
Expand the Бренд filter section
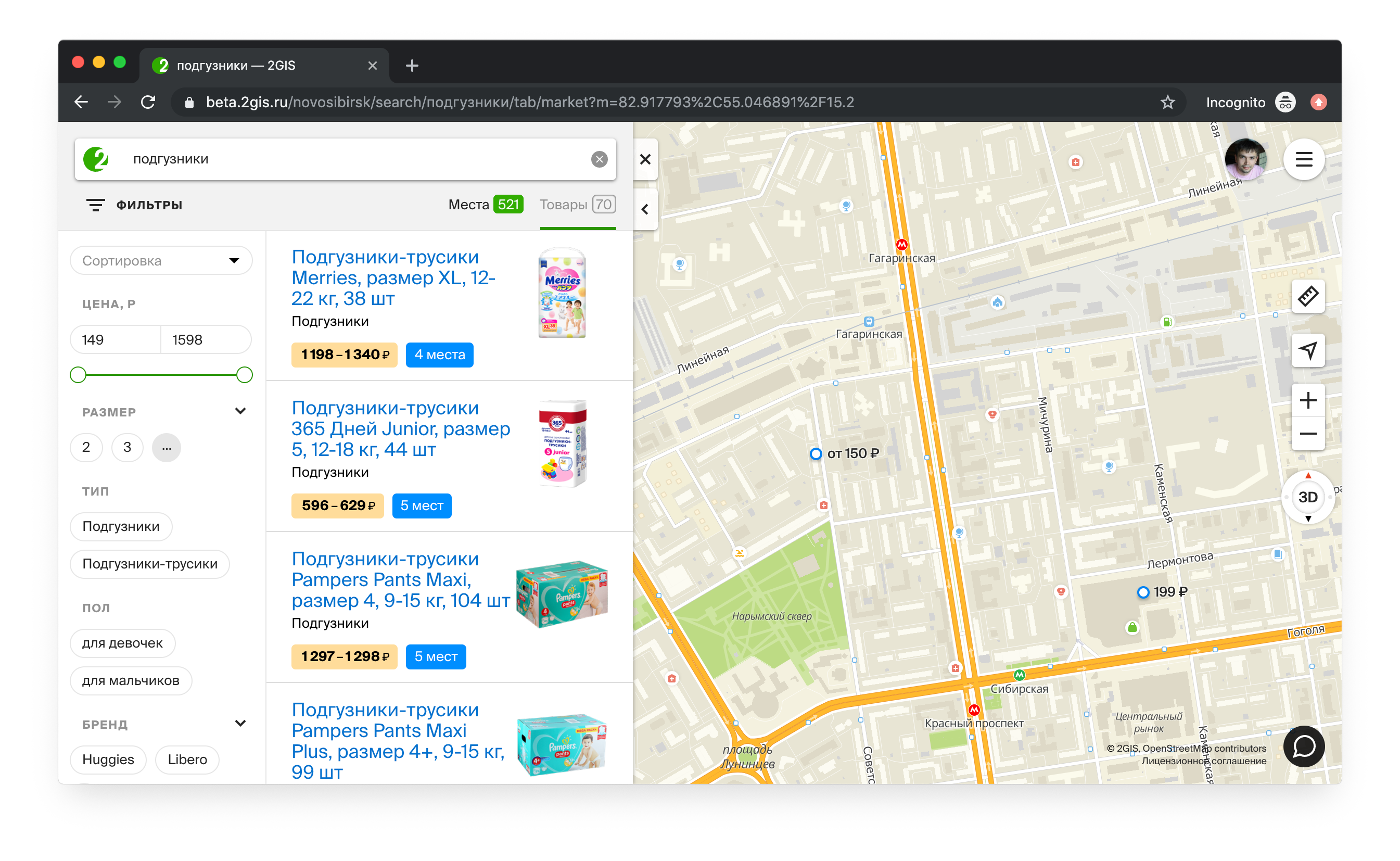(240, 724)
